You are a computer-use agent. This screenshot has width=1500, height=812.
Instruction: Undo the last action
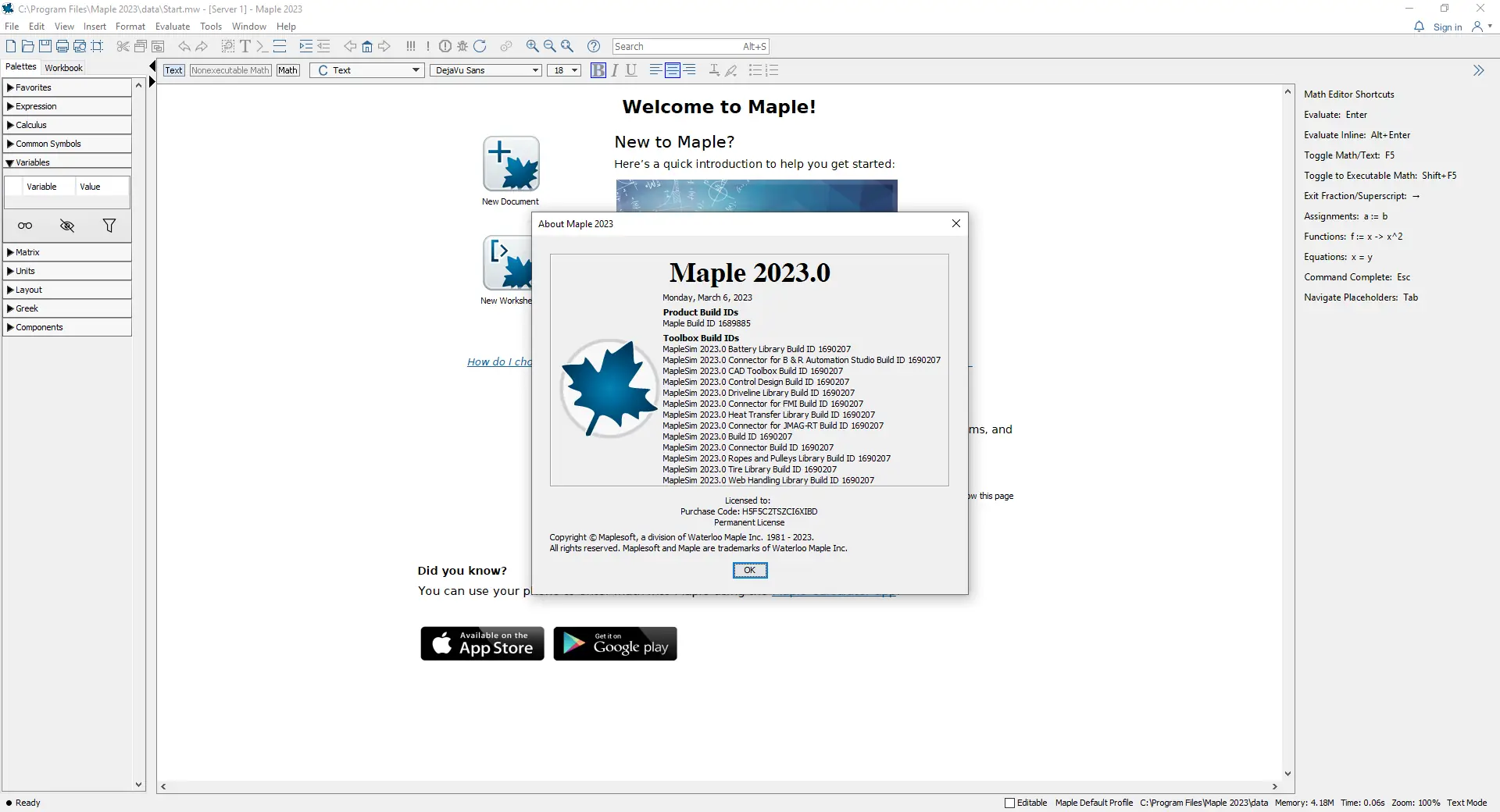click(x=184, y=47)
